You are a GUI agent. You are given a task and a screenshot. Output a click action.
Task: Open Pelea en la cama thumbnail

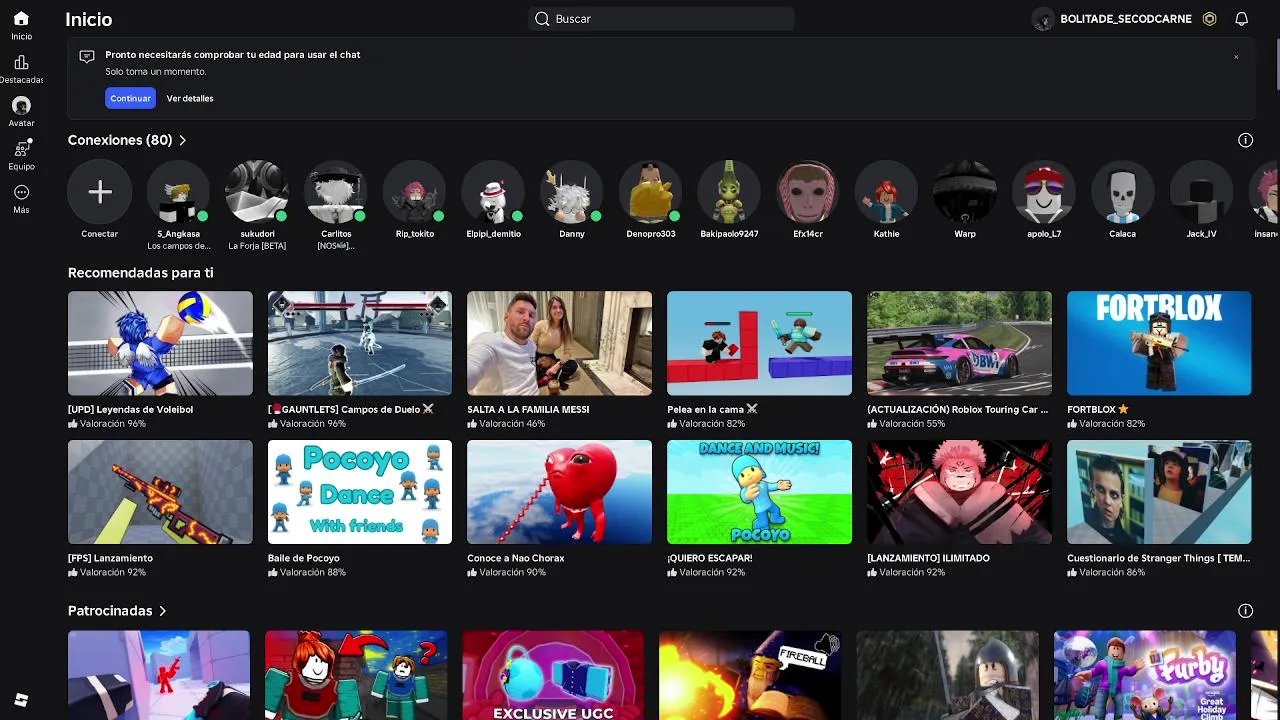[759, 343]
